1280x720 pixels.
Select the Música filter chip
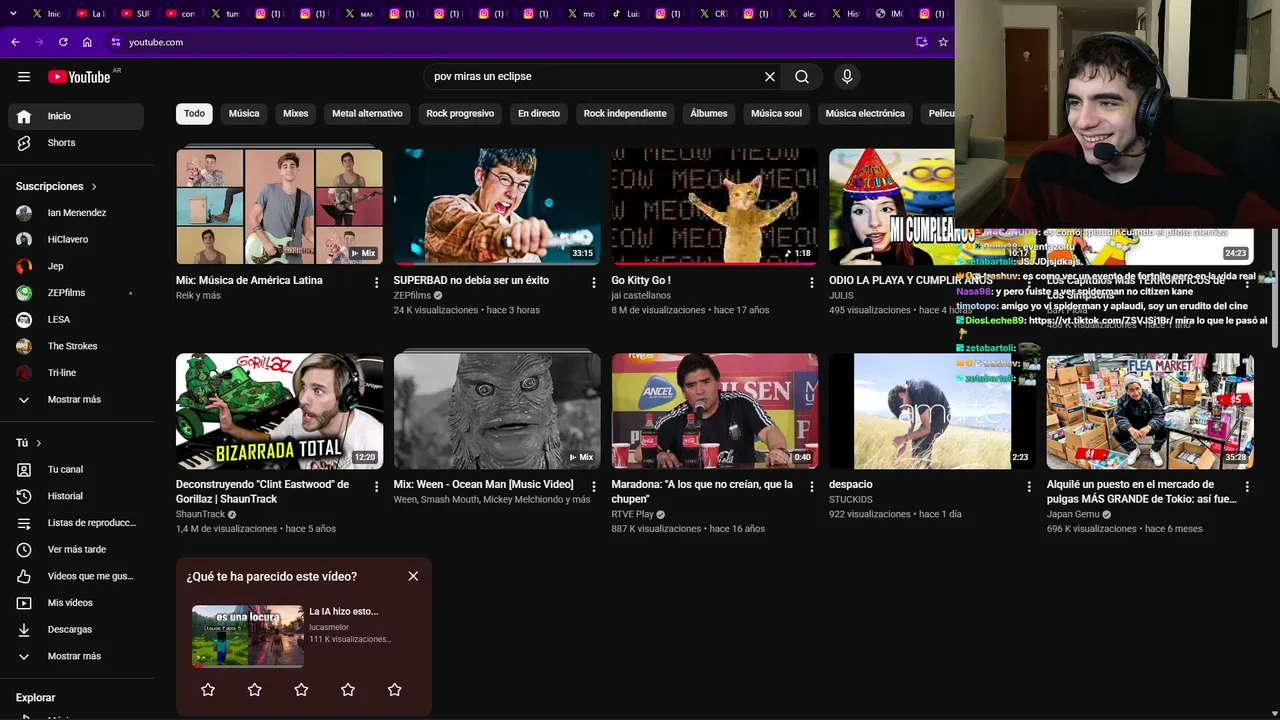coord(244,114)
